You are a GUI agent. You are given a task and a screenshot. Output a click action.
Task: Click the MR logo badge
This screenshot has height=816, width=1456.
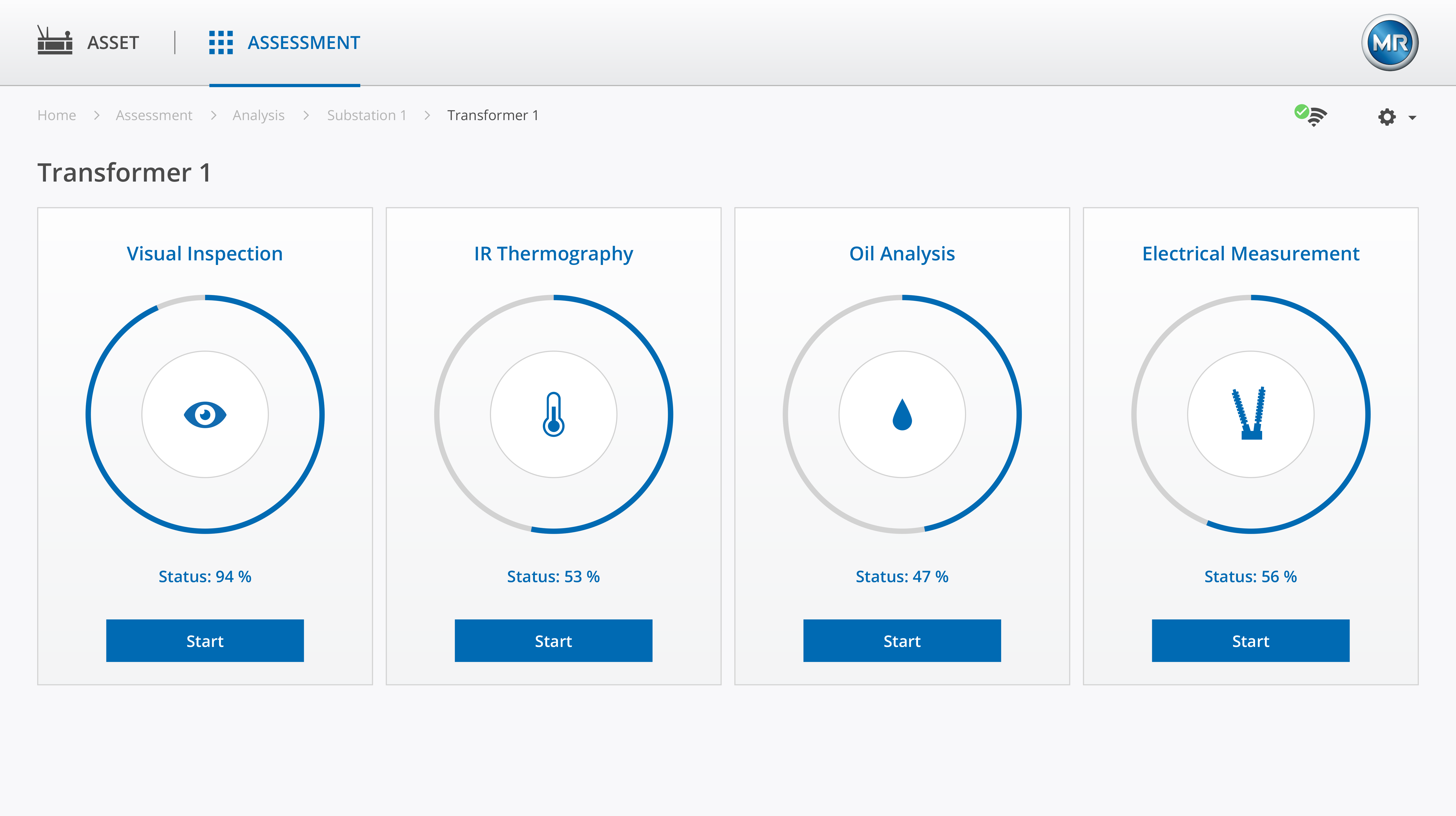1389,43
